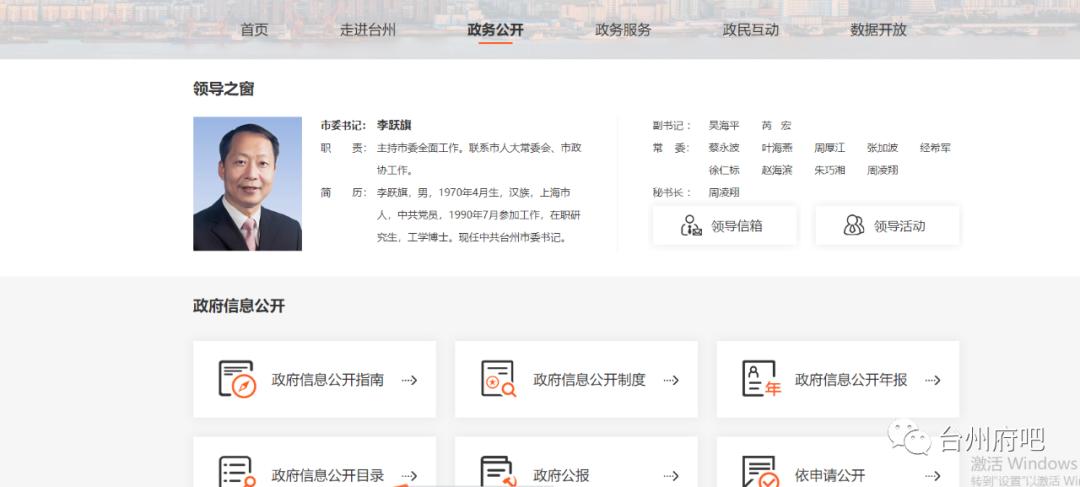This screenshot has height=487, width=1080.
Task: Go to the 走进台州 tab
Action: tap(368, 30)
